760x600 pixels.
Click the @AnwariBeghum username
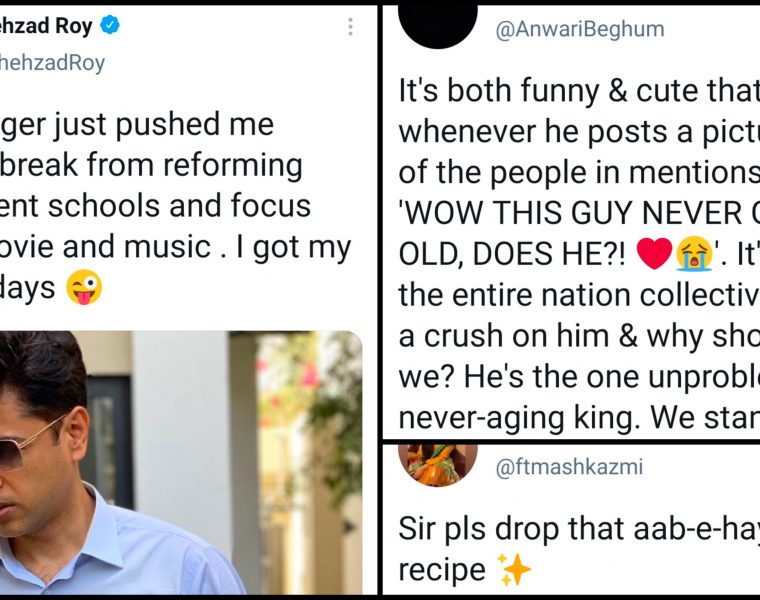pos(580,29)
